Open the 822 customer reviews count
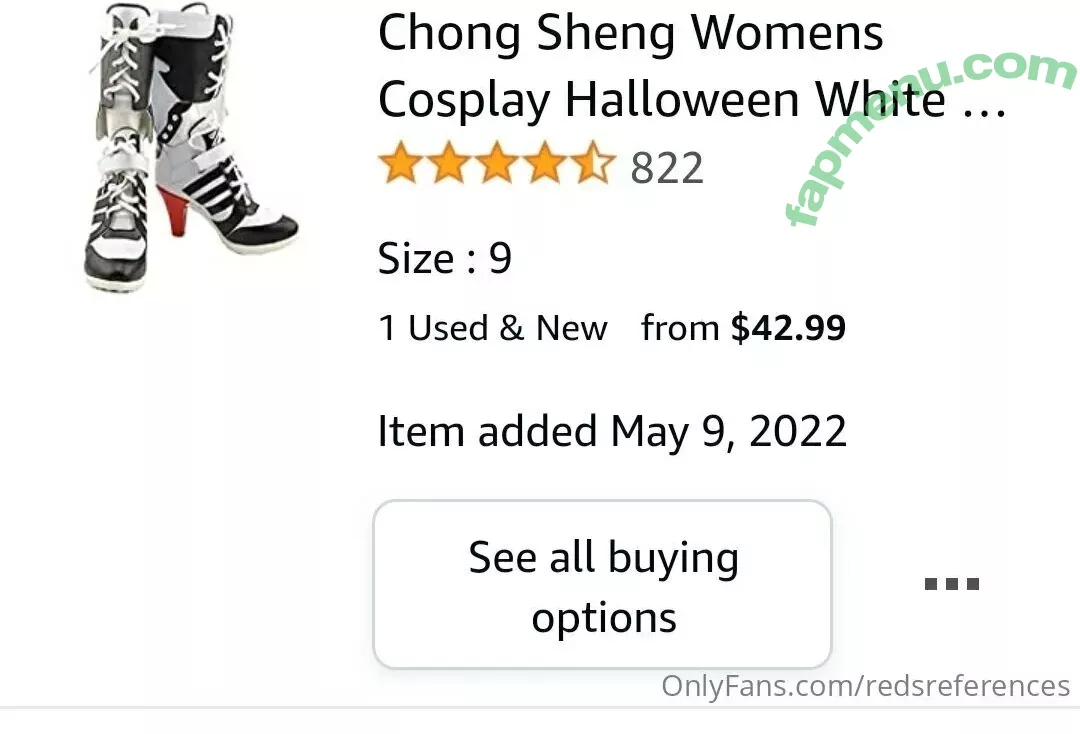 click(x=667, y=167)
